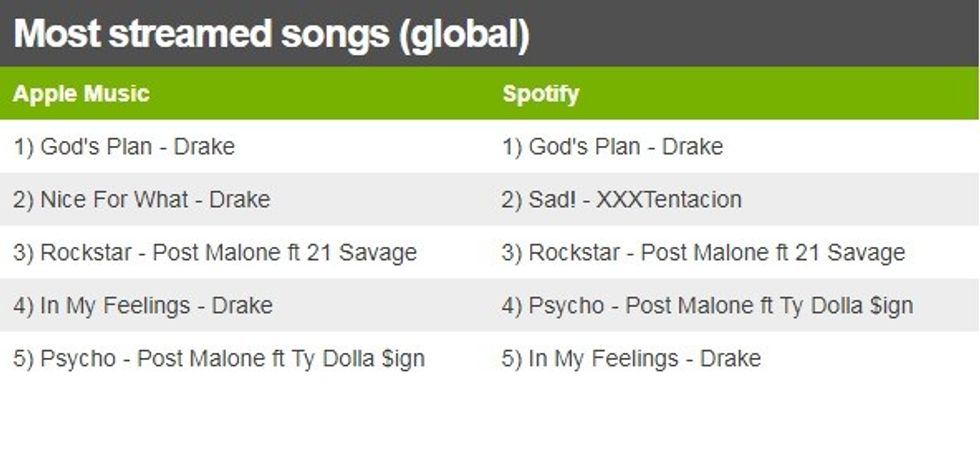Open God's Plan in the Apple Music list
This screenshot has width=980, height=468.
click(x=124, y=147)
